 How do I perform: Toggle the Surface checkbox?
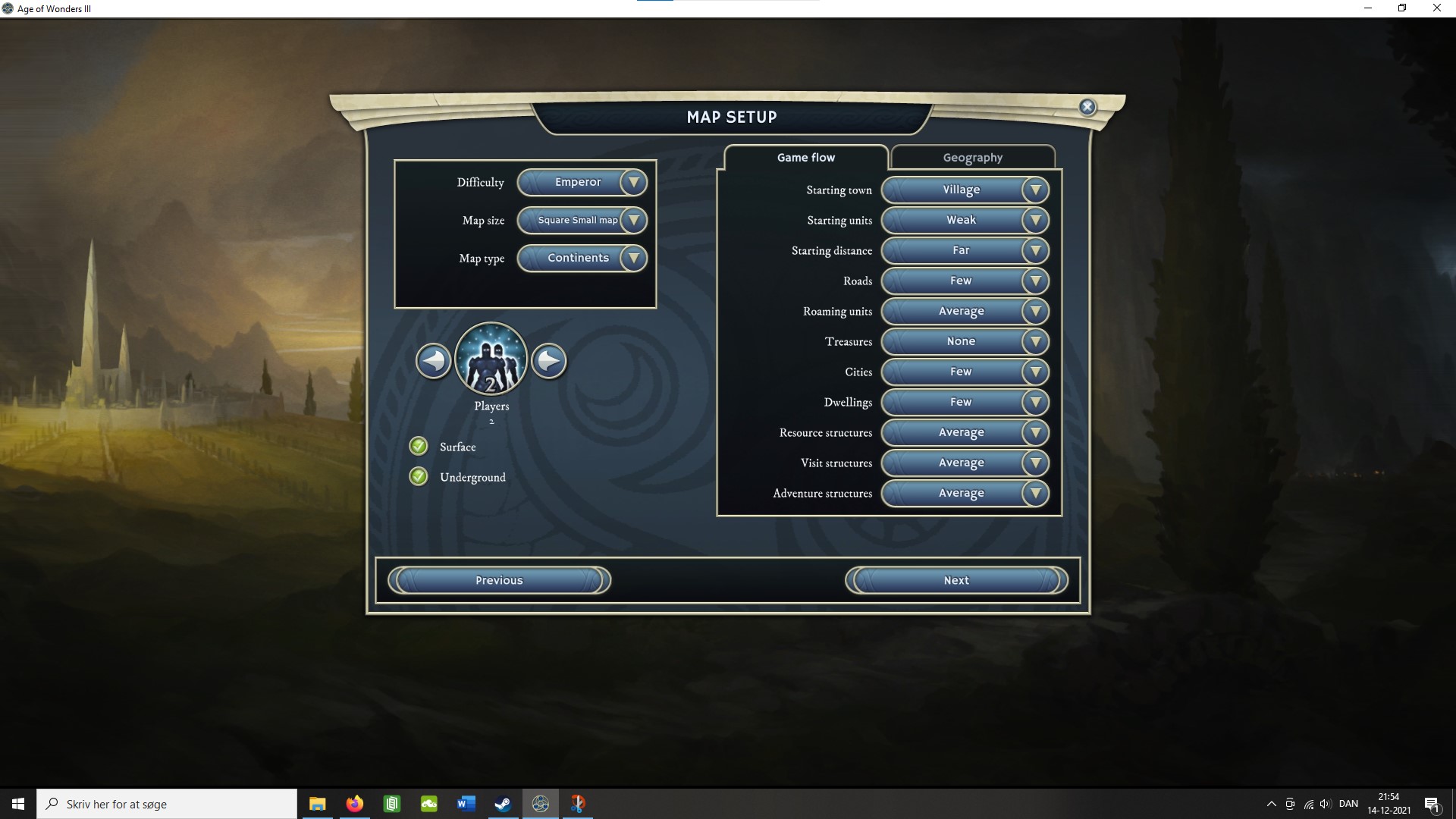coord(419,446)
